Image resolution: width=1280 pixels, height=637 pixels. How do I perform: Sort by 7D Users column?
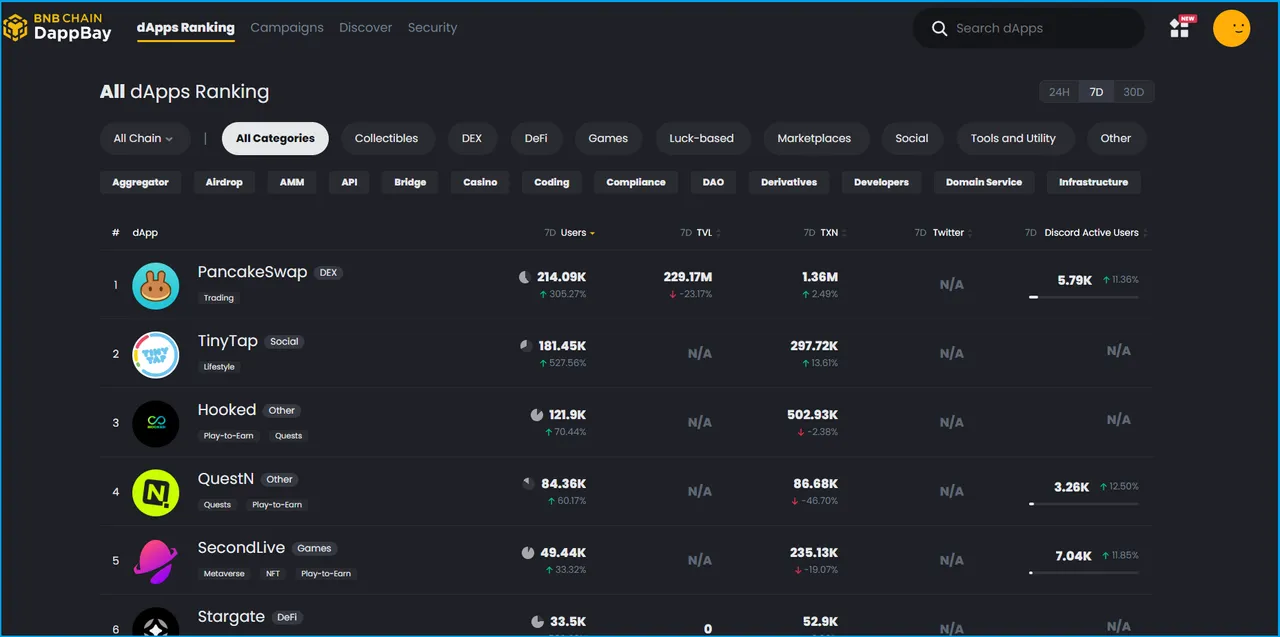569,233
